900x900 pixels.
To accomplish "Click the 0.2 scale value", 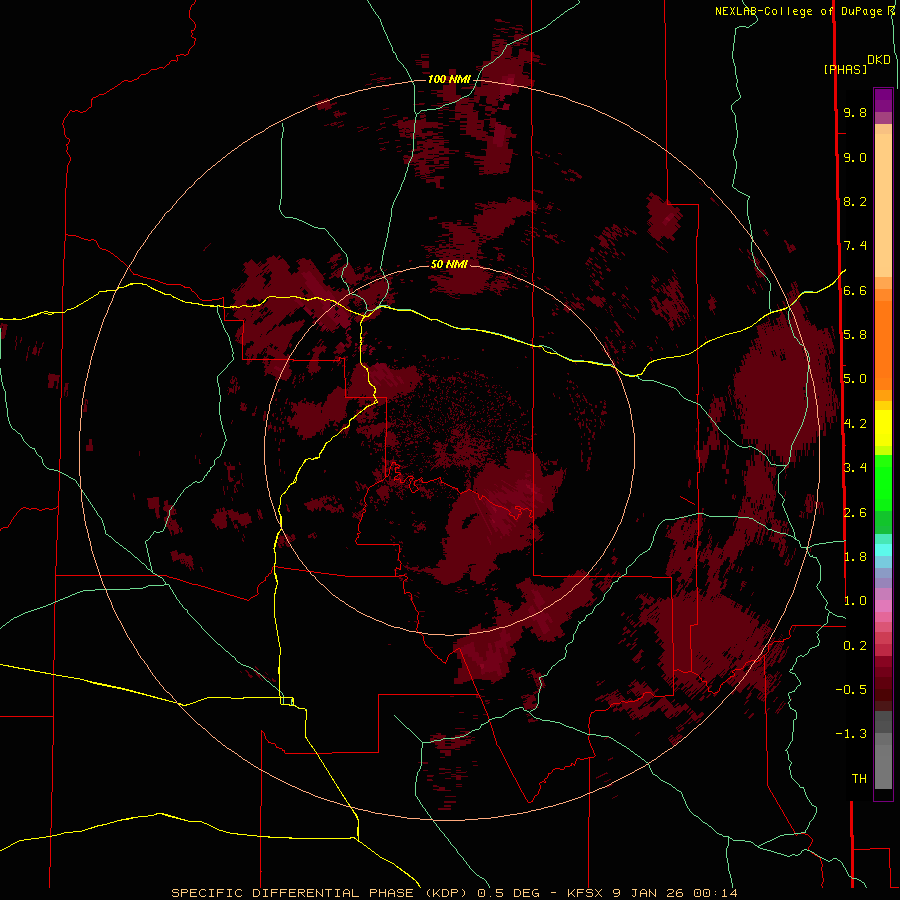I will tap(855, 646).
